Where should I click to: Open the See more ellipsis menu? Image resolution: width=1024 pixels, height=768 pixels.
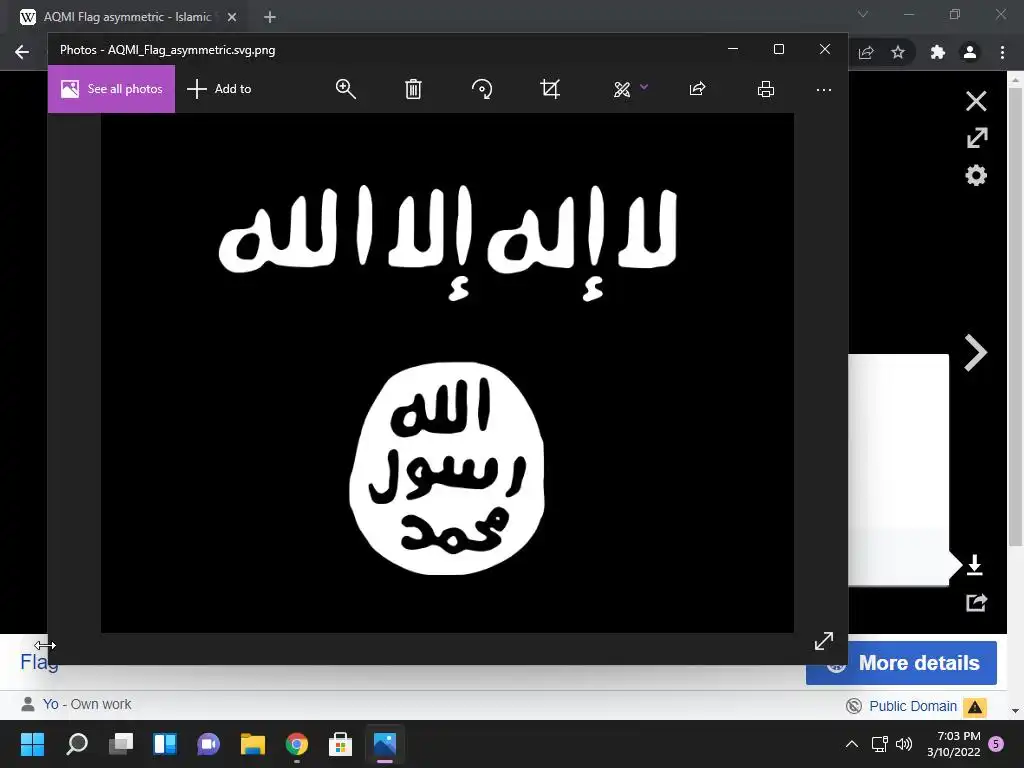click(x=824, y=89)
